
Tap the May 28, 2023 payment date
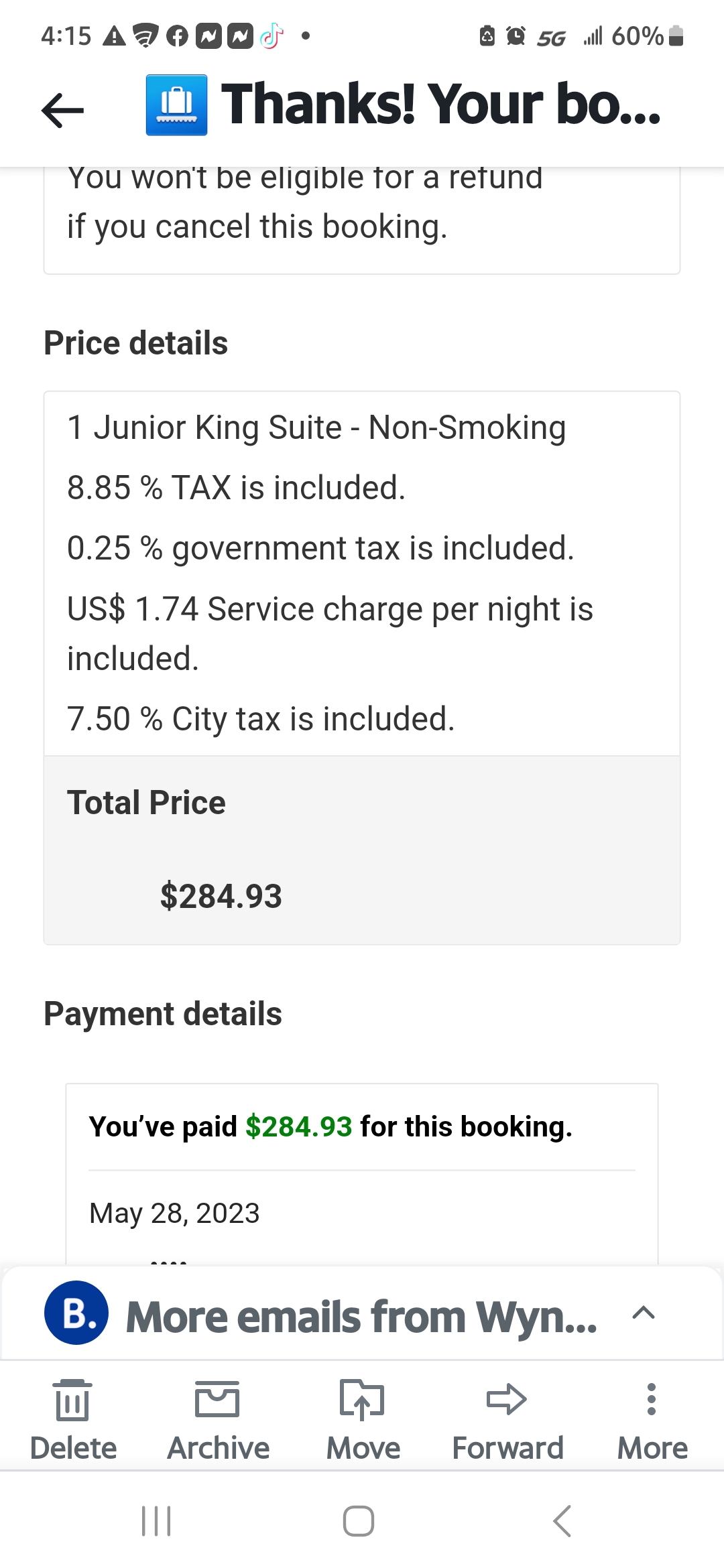click(174, 1213)
